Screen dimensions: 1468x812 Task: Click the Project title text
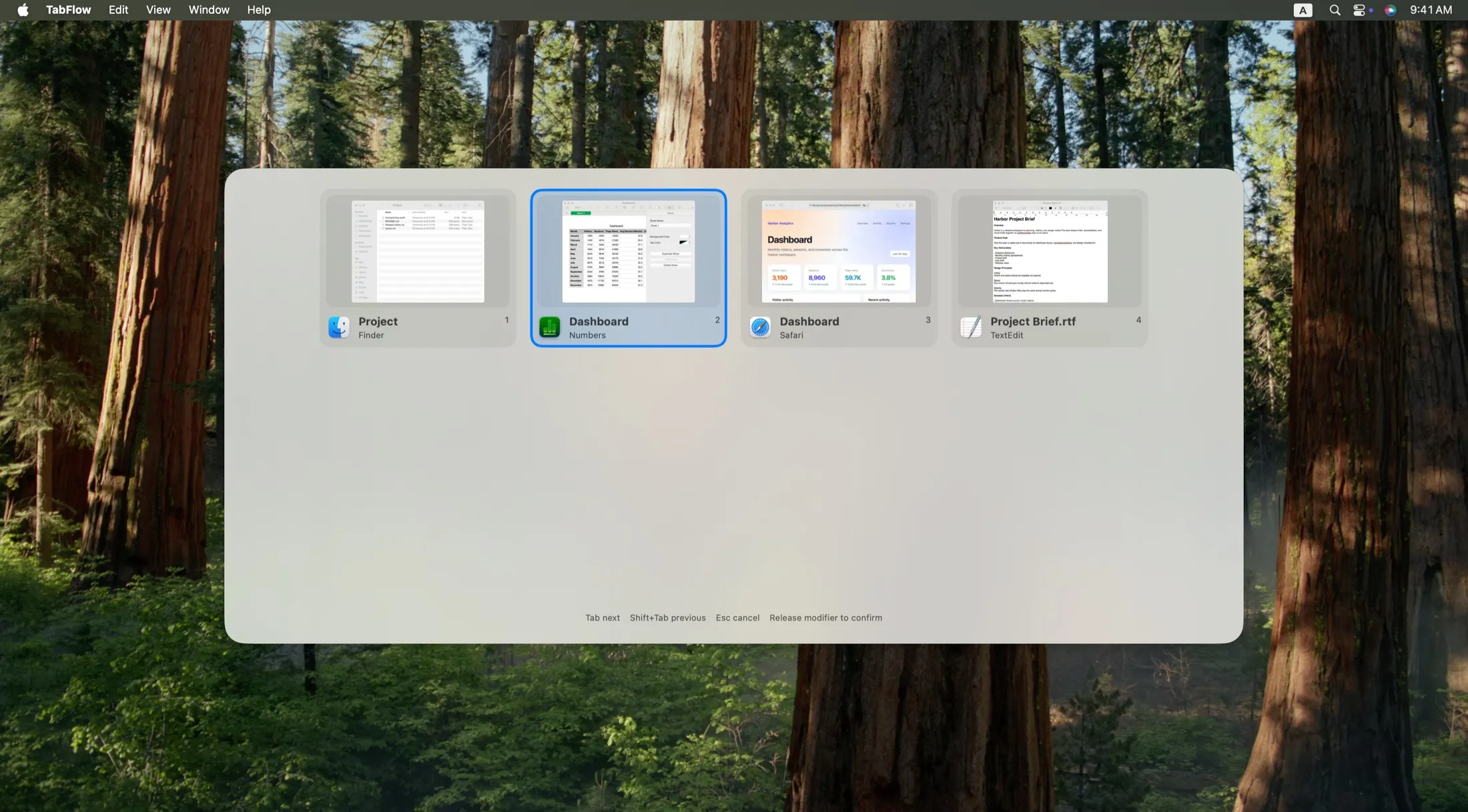click(x=378, y=322)
